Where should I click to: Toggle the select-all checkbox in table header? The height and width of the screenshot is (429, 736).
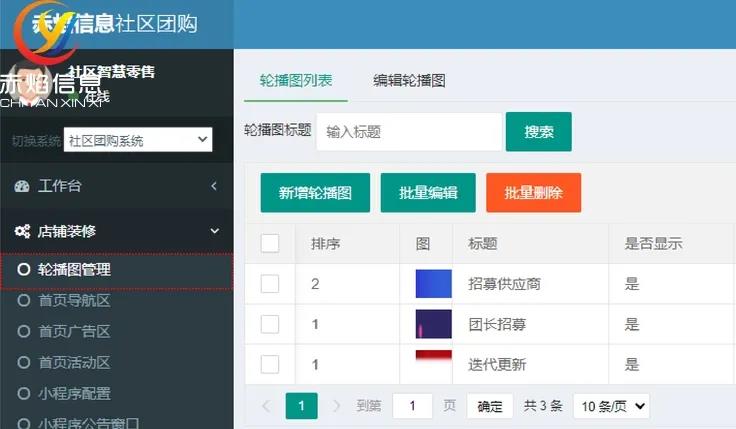(x=270, y=243)
